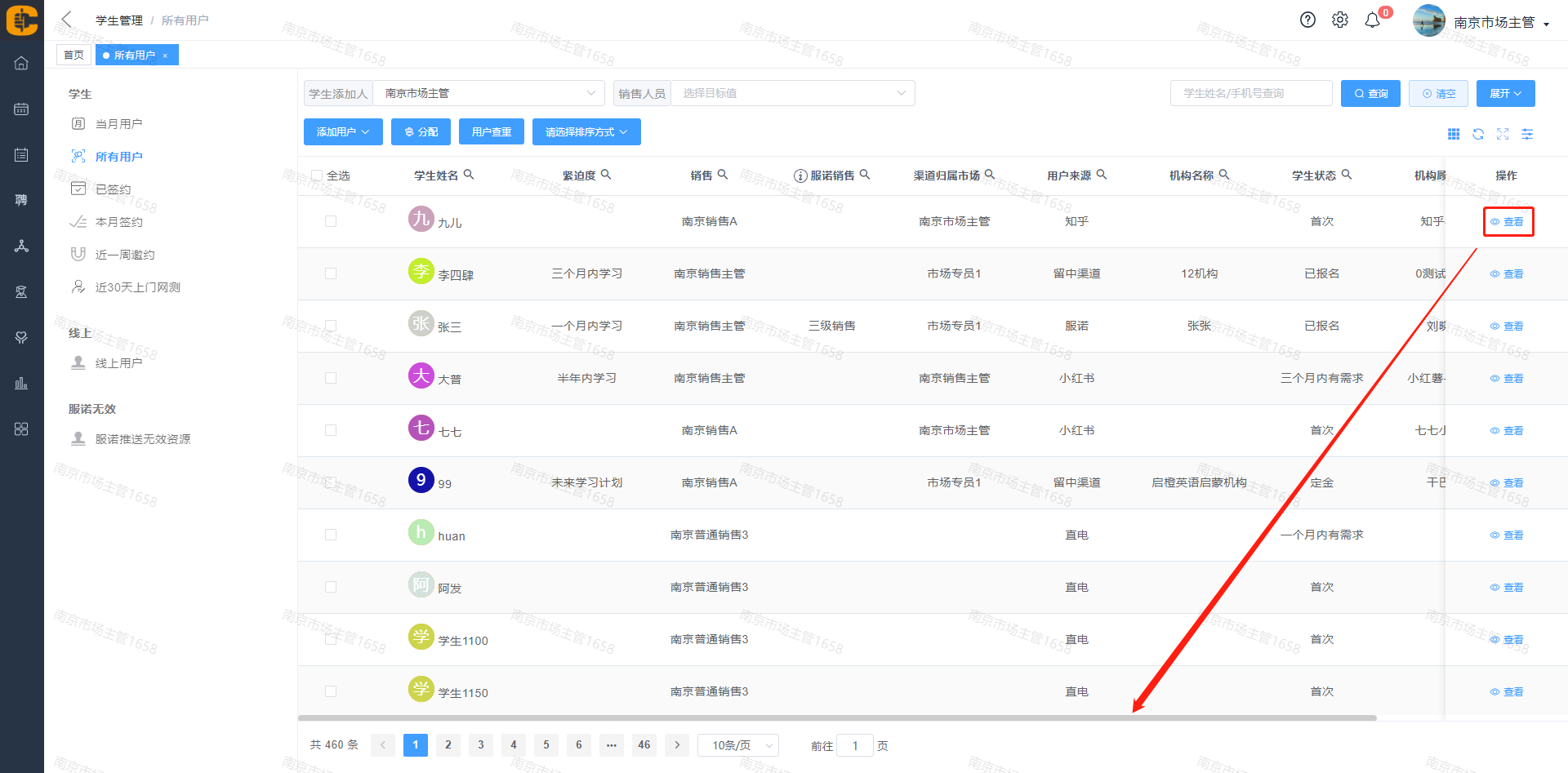
Task: Select checkbox for huan row
Action: click(331, 535)
